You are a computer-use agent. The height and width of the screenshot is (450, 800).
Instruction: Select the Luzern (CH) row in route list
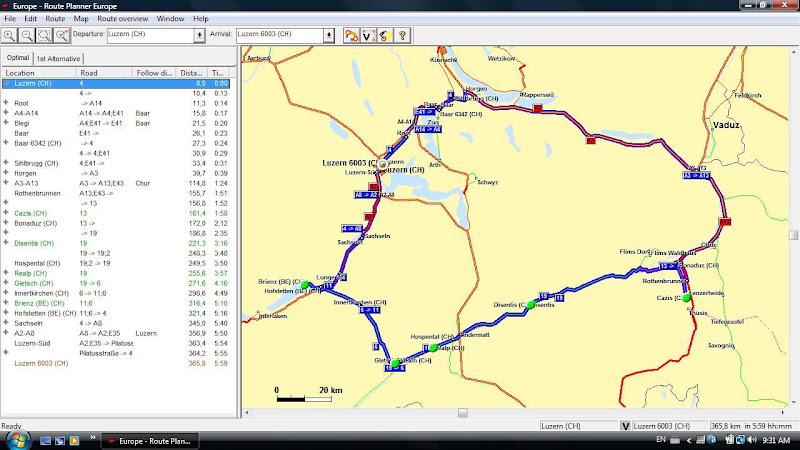click(x=116, y=83)
